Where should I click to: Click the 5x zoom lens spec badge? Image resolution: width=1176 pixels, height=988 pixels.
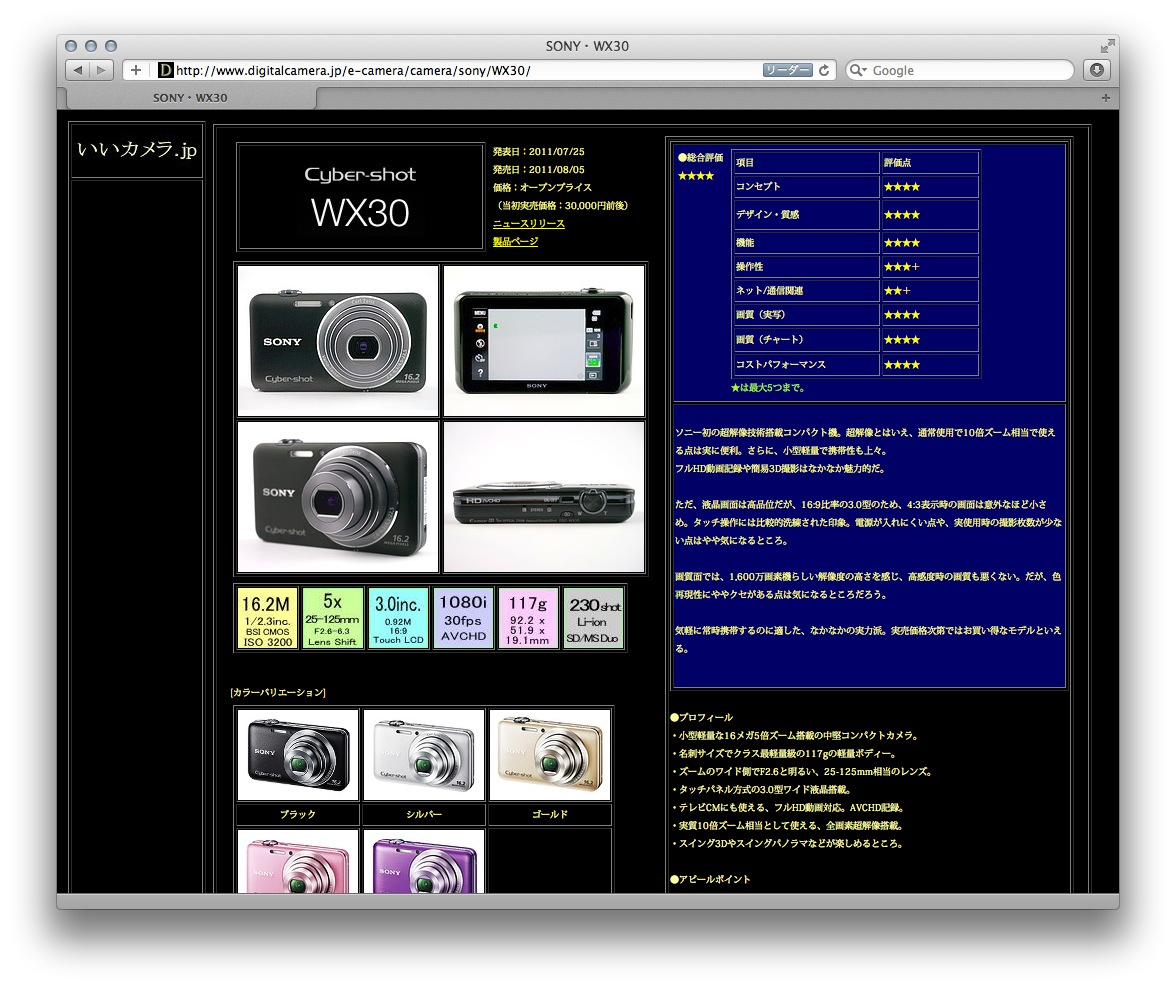click(332, 619)
